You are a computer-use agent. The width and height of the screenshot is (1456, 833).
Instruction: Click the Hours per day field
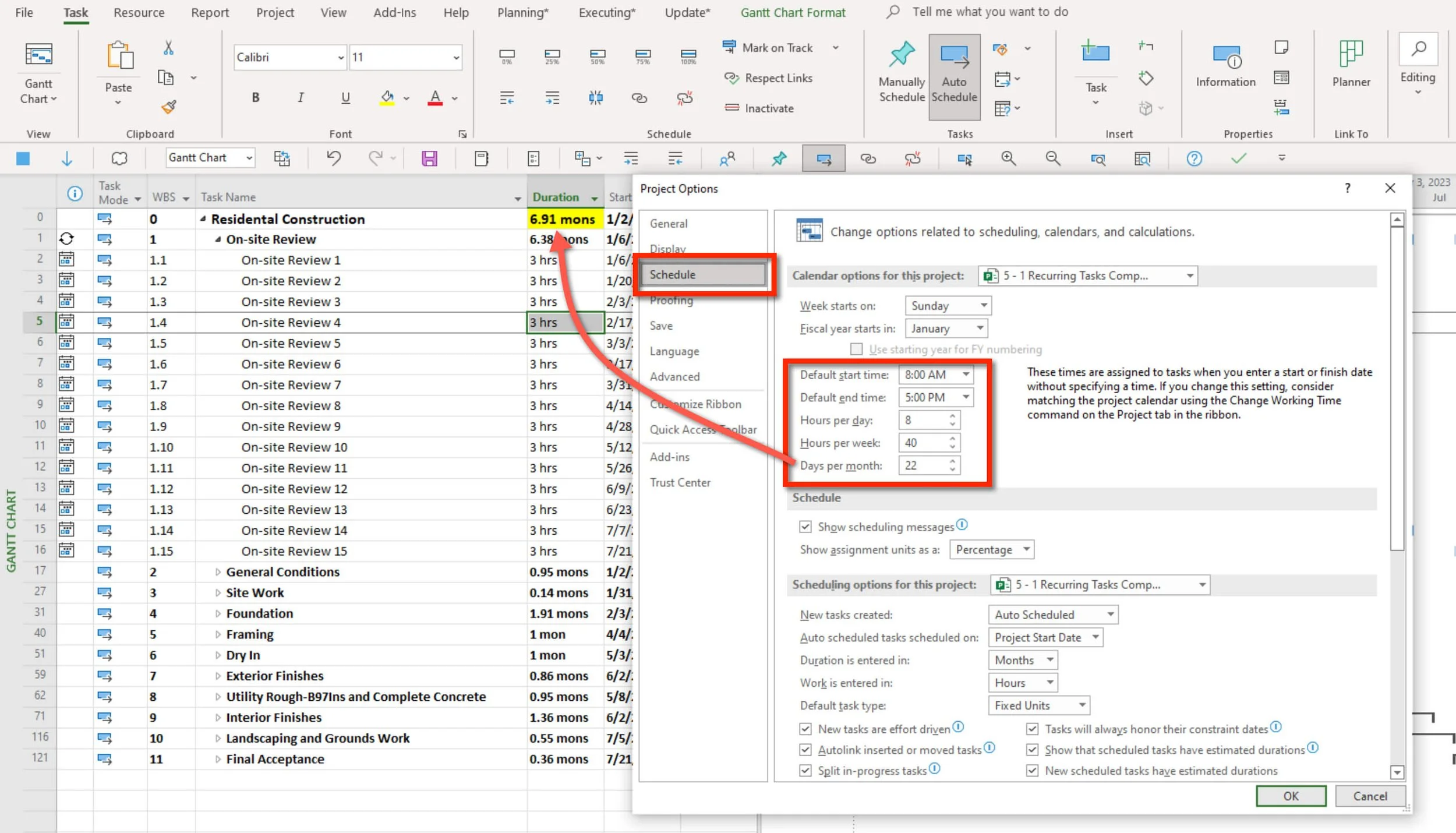tap(928, 420)
